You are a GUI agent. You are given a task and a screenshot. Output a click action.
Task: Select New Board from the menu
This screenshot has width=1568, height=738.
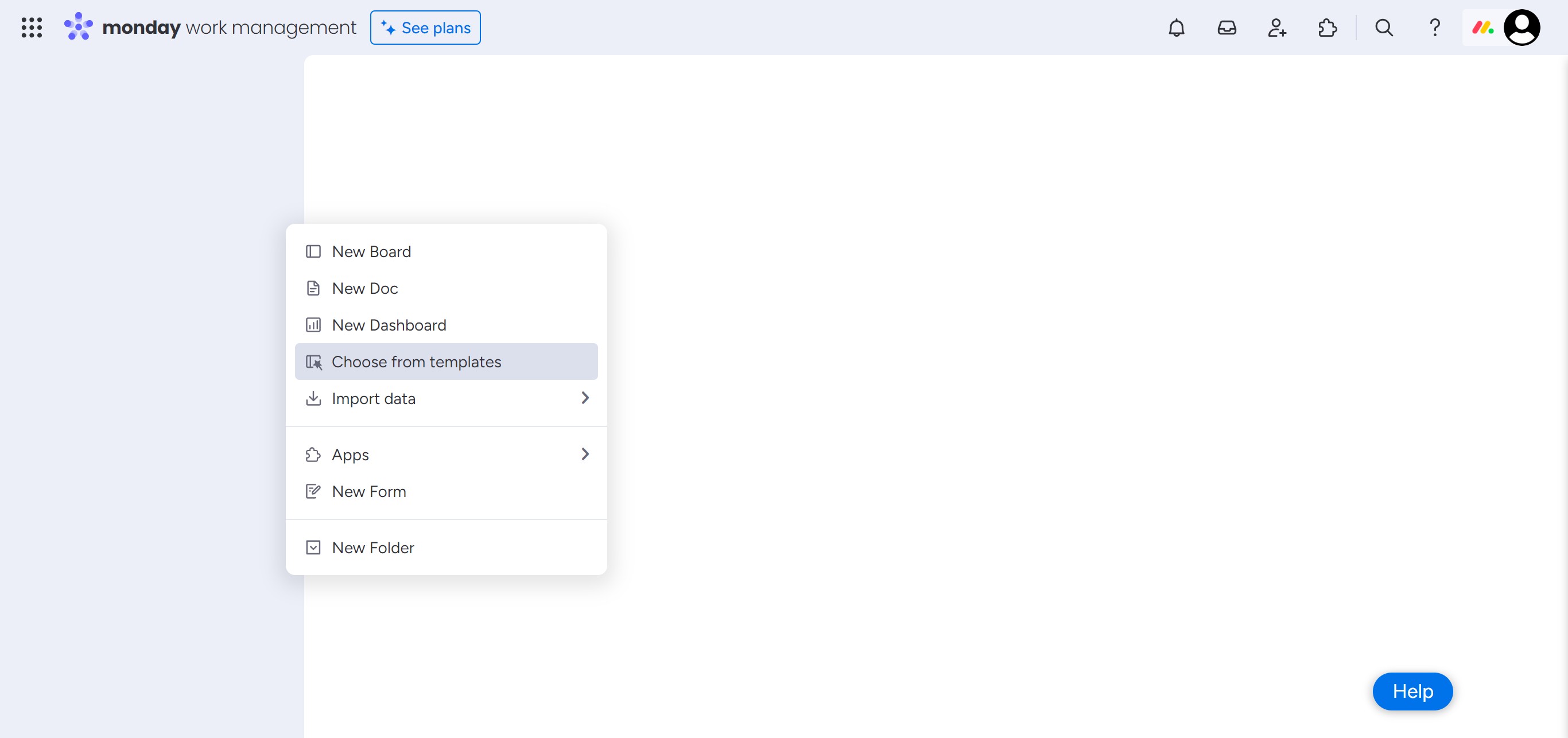[371, 251]
